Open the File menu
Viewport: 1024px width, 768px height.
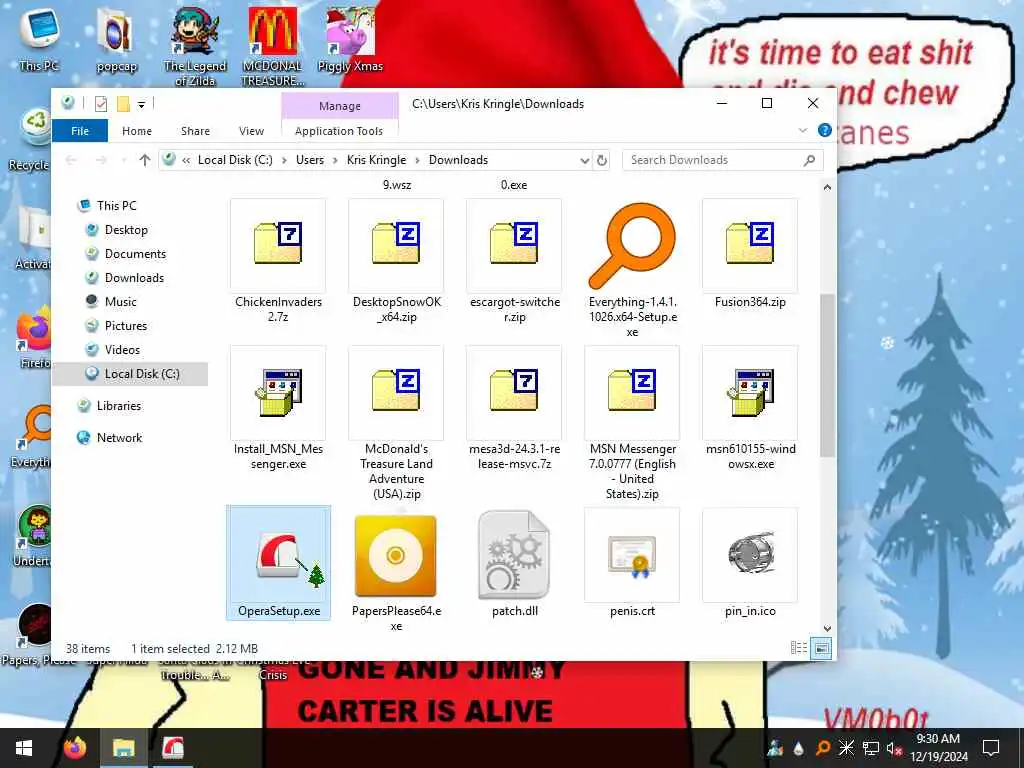pos(80,131)
